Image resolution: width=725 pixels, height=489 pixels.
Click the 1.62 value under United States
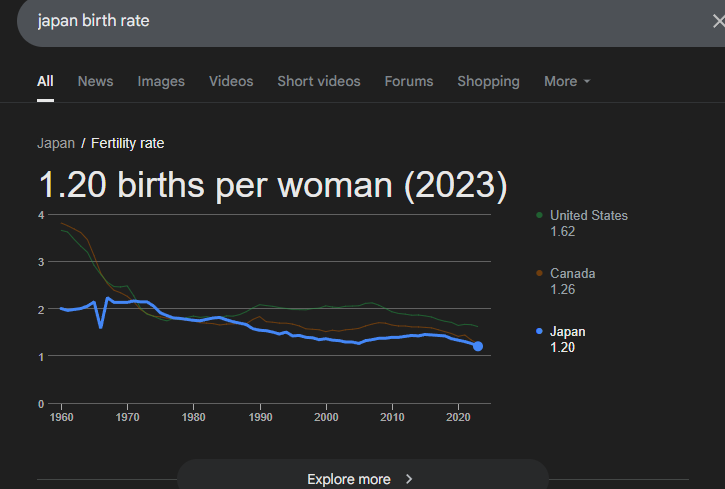click(562, 232)
